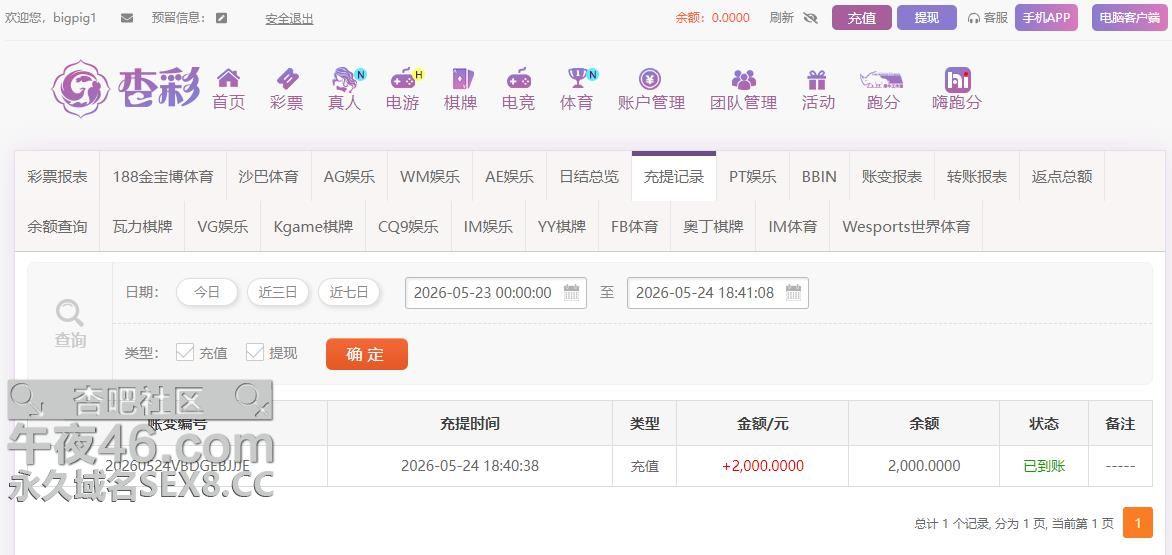This screenshot has height=555, width=1172.
Task: Switch to the 账变报表 tab
Action: [x=892, y=177]
